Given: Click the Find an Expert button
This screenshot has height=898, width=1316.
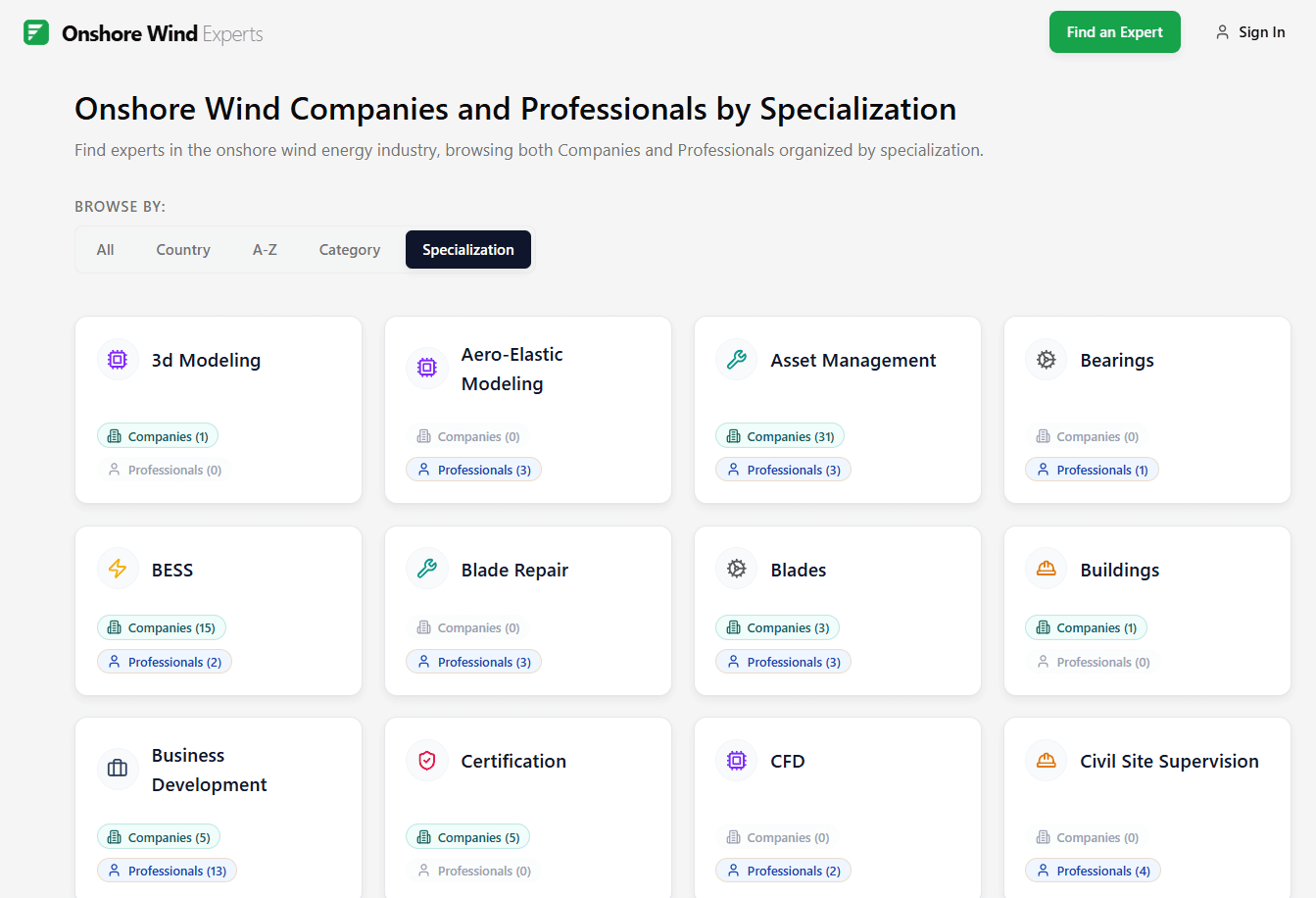Looking at the screenshot, I should pos(1115,32).
